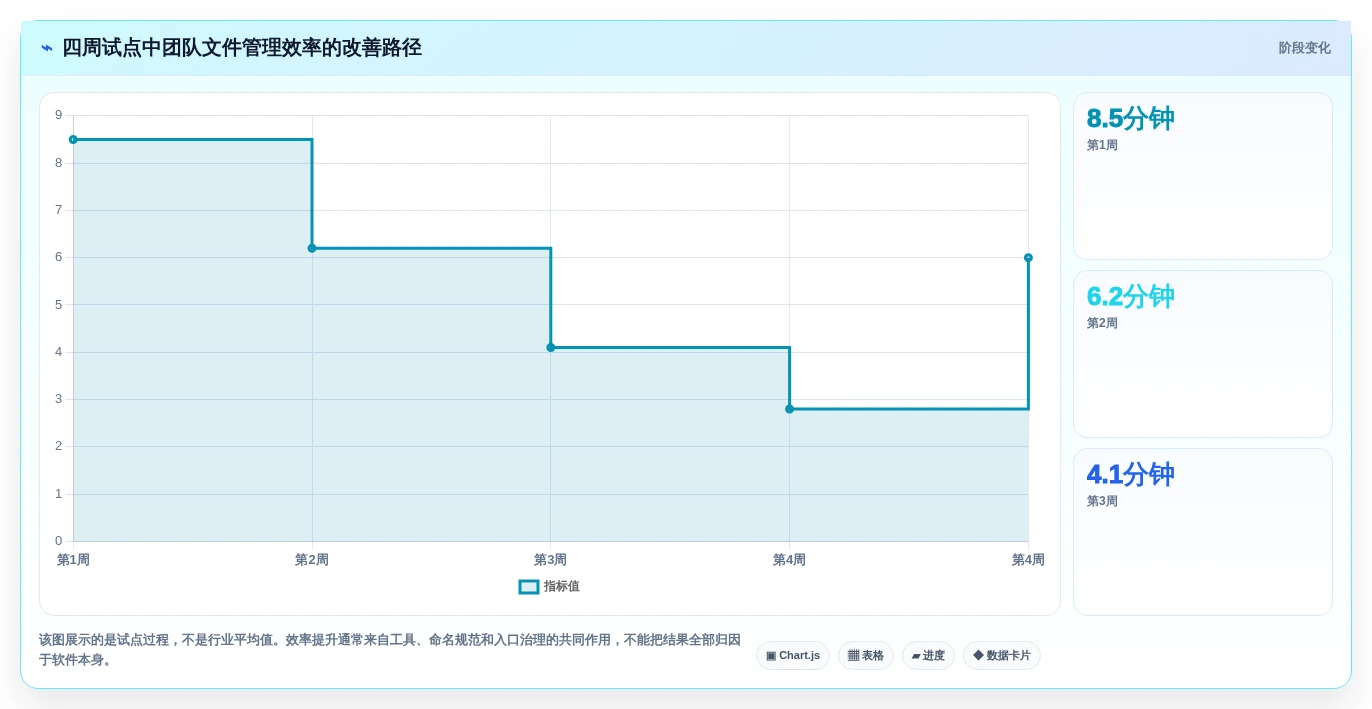Select the 表格 chip
Viewport: 1372px width, 709px height.
point(866,656)
